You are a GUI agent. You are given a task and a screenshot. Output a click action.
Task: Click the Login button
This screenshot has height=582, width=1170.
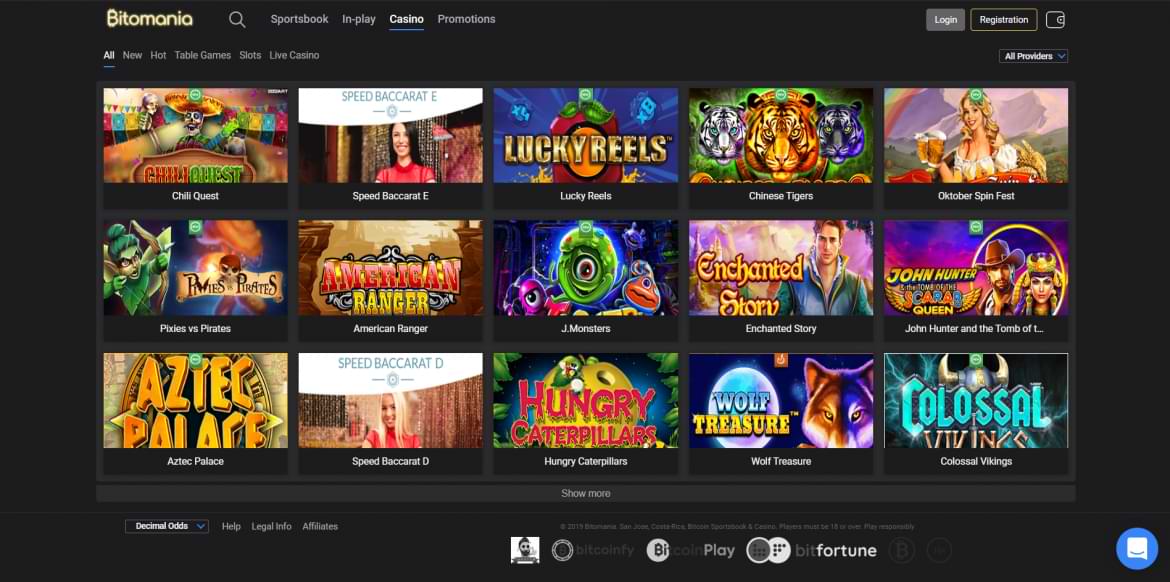pyautogui.click(x=945, y=20)
